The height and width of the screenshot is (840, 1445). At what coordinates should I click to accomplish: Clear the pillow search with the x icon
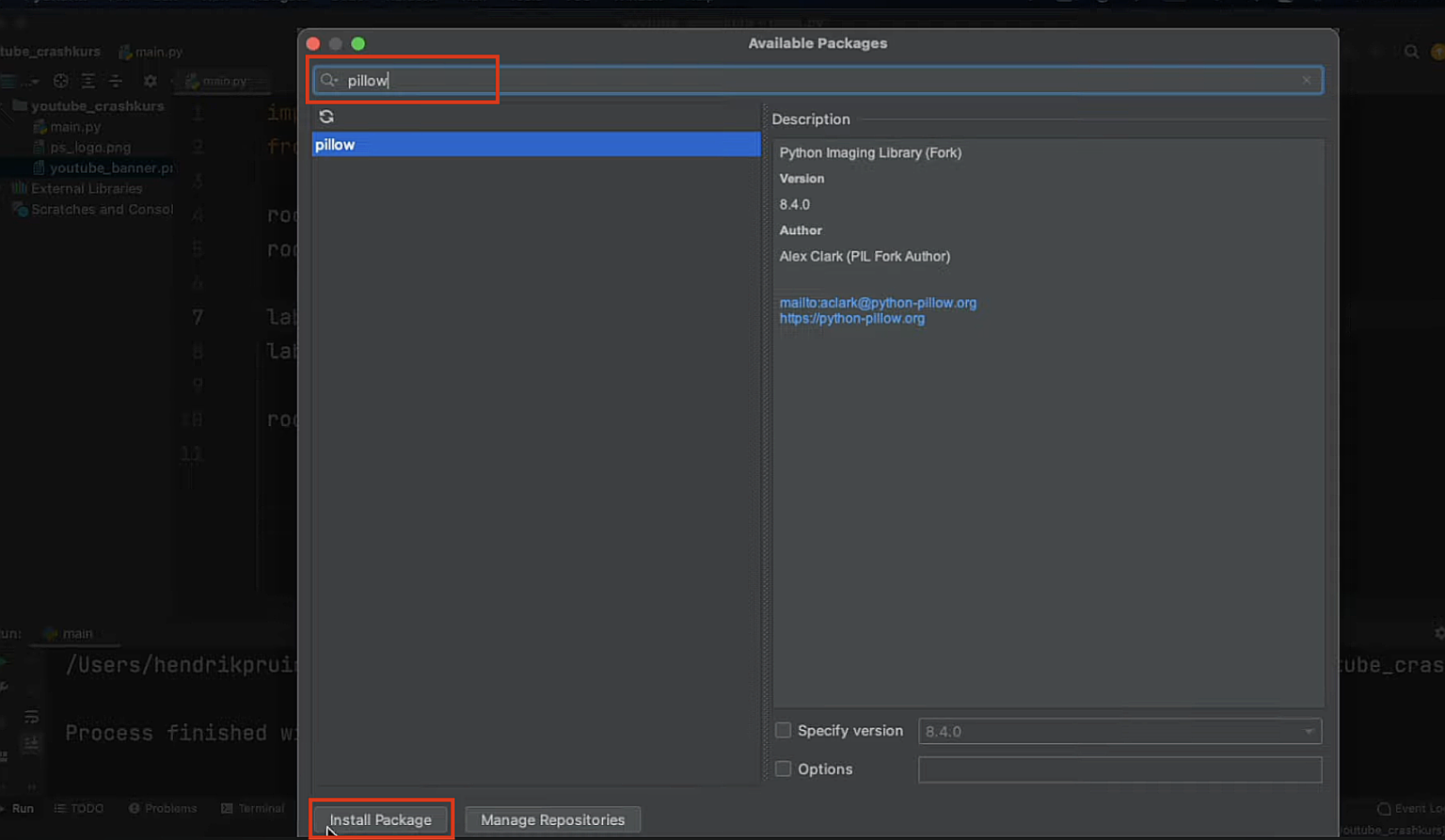(1306, 80)
